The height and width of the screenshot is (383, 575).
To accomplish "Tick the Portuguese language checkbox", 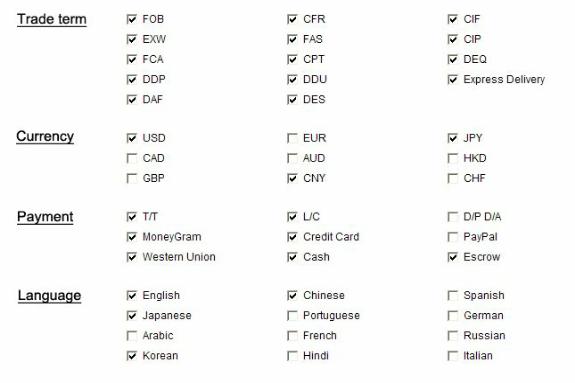I will [292, 315].
